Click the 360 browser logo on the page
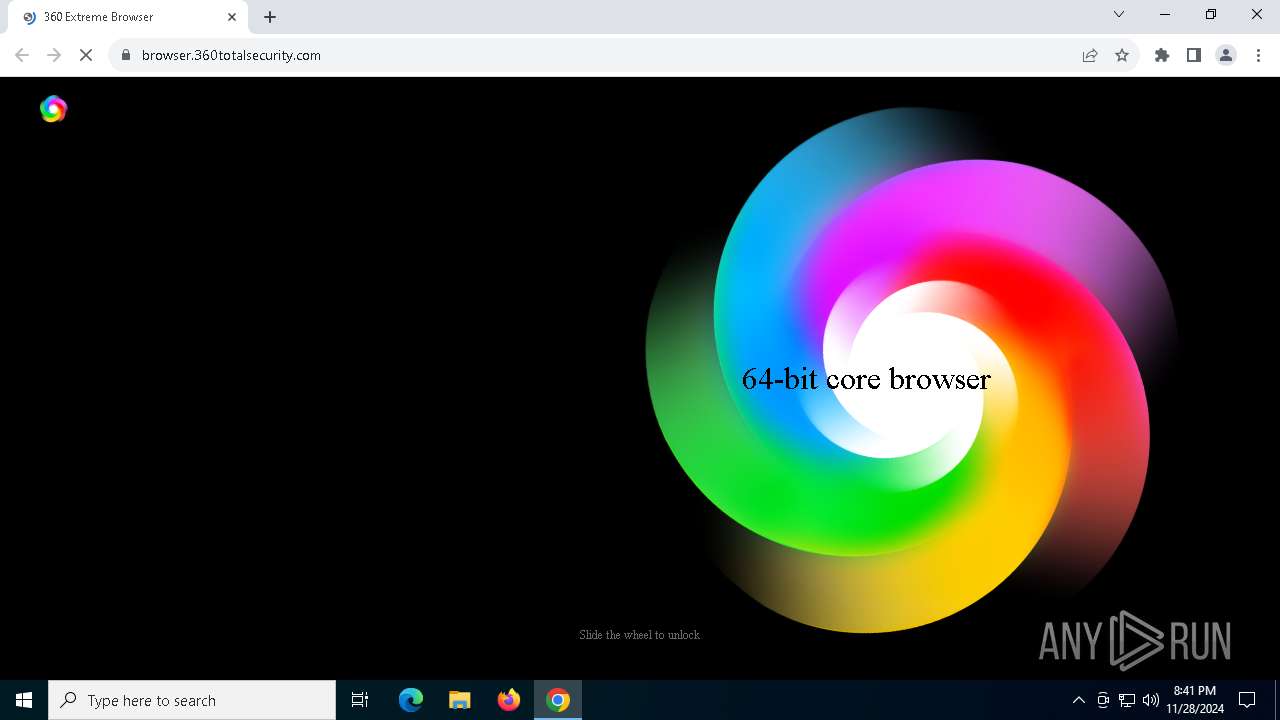Viewport: 1280px width, 720px height. (53, 109)
